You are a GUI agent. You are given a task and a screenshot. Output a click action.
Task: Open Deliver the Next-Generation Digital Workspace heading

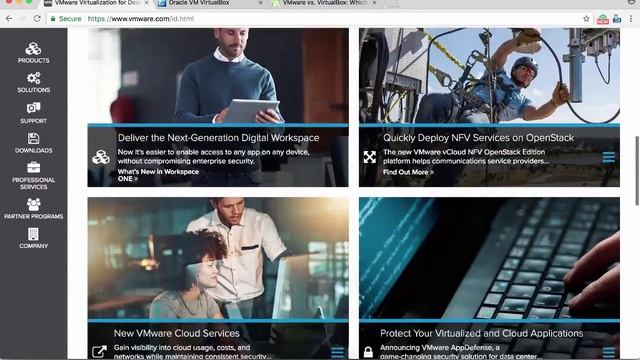coord(218,138)
